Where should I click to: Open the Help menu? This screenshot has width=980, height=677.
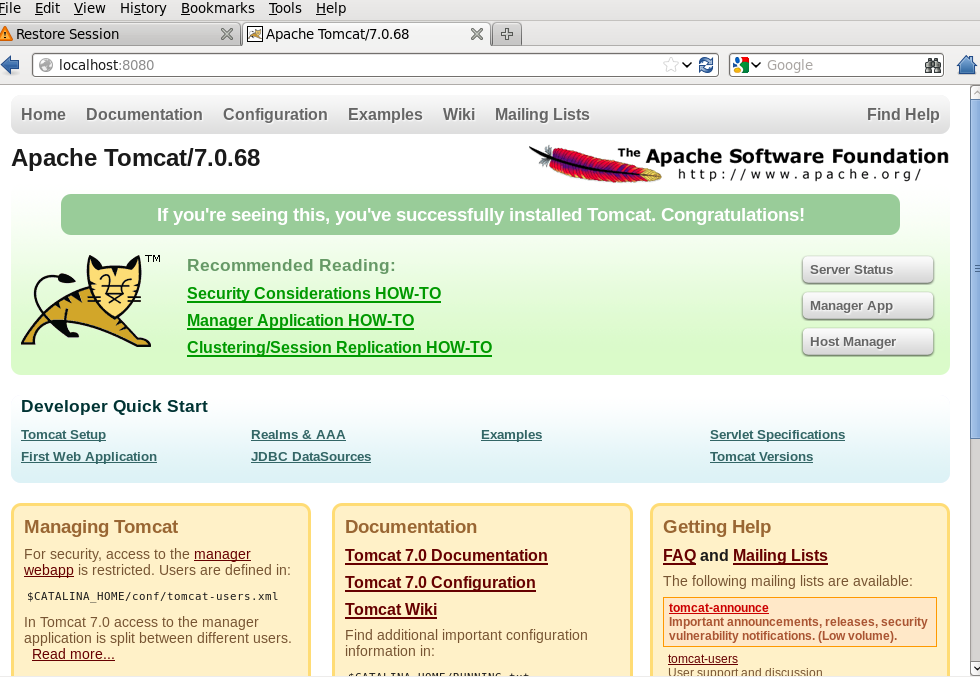tap(331, 8)
